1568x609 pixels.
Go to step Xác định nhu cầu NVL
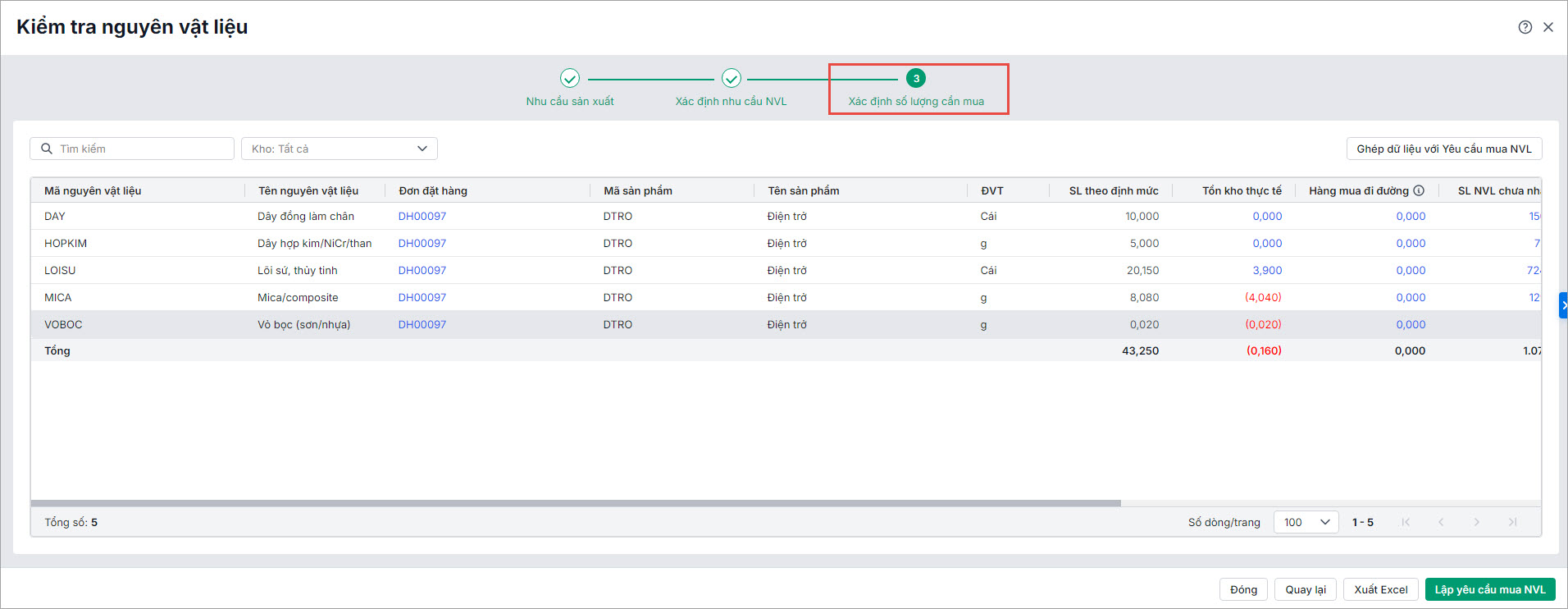731,79
